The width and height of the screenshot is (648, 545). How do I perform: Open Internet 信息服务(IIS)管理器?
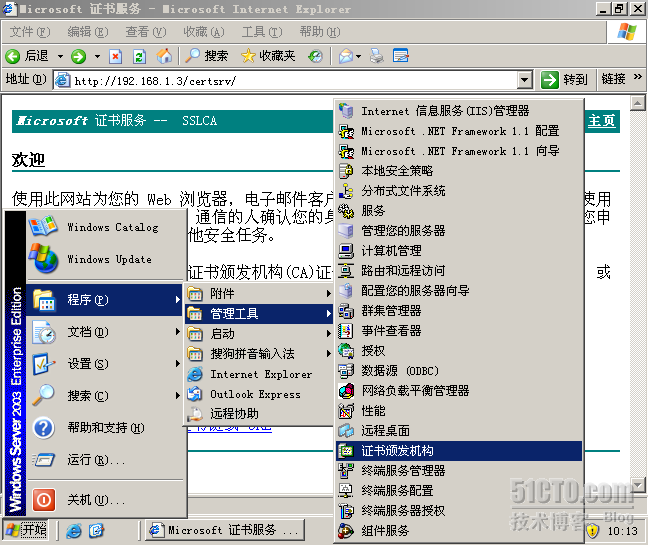pyautogui.click(x=459, y=111)
